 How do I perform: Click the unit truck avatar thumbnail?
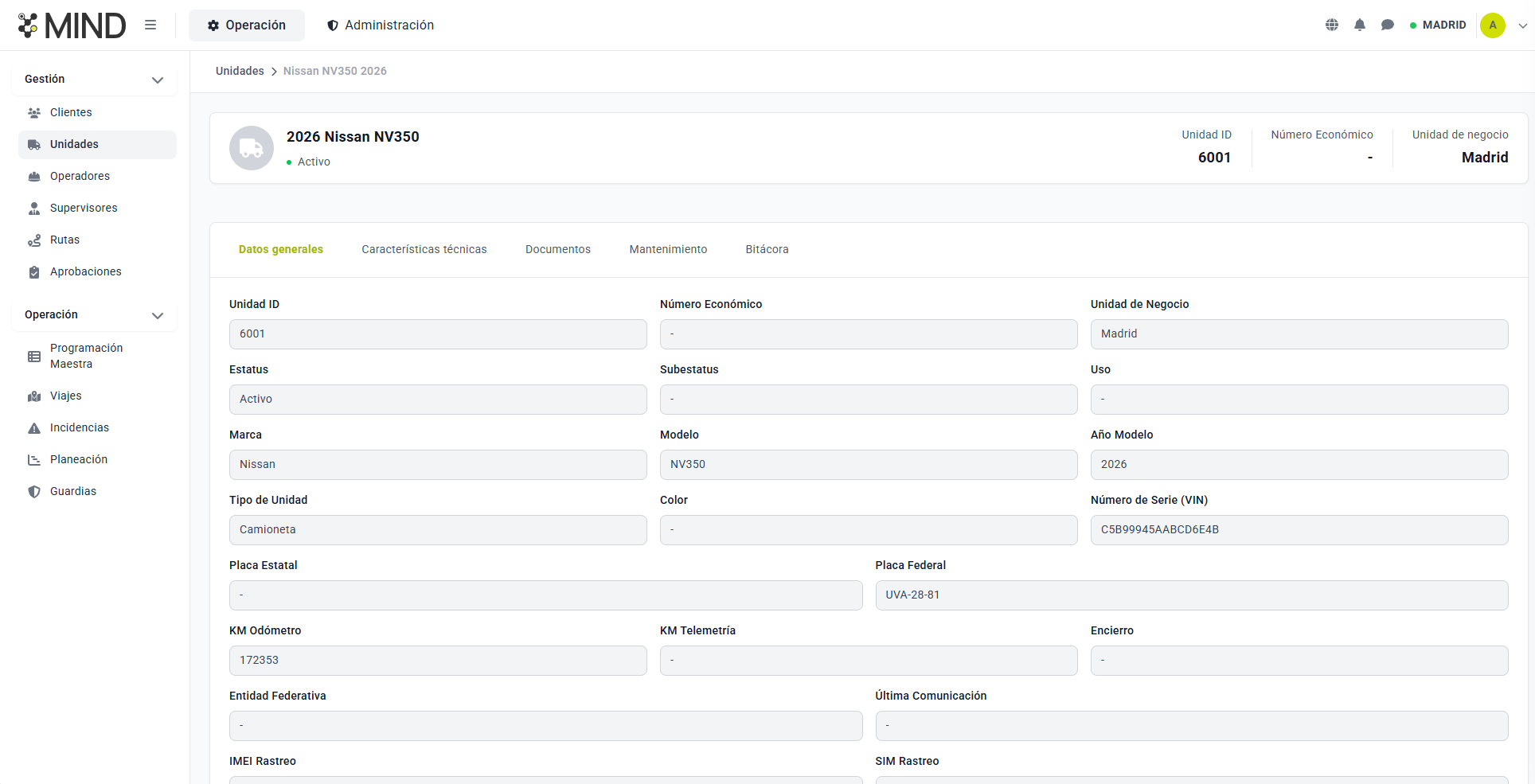tap(252, 148)
